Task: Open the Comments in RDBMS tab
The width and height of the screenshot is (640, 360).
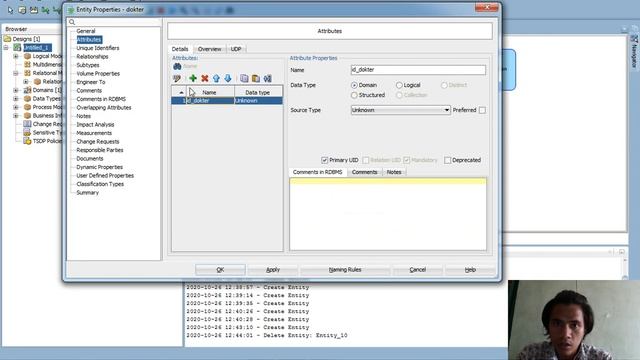Action: click(318, 172)
